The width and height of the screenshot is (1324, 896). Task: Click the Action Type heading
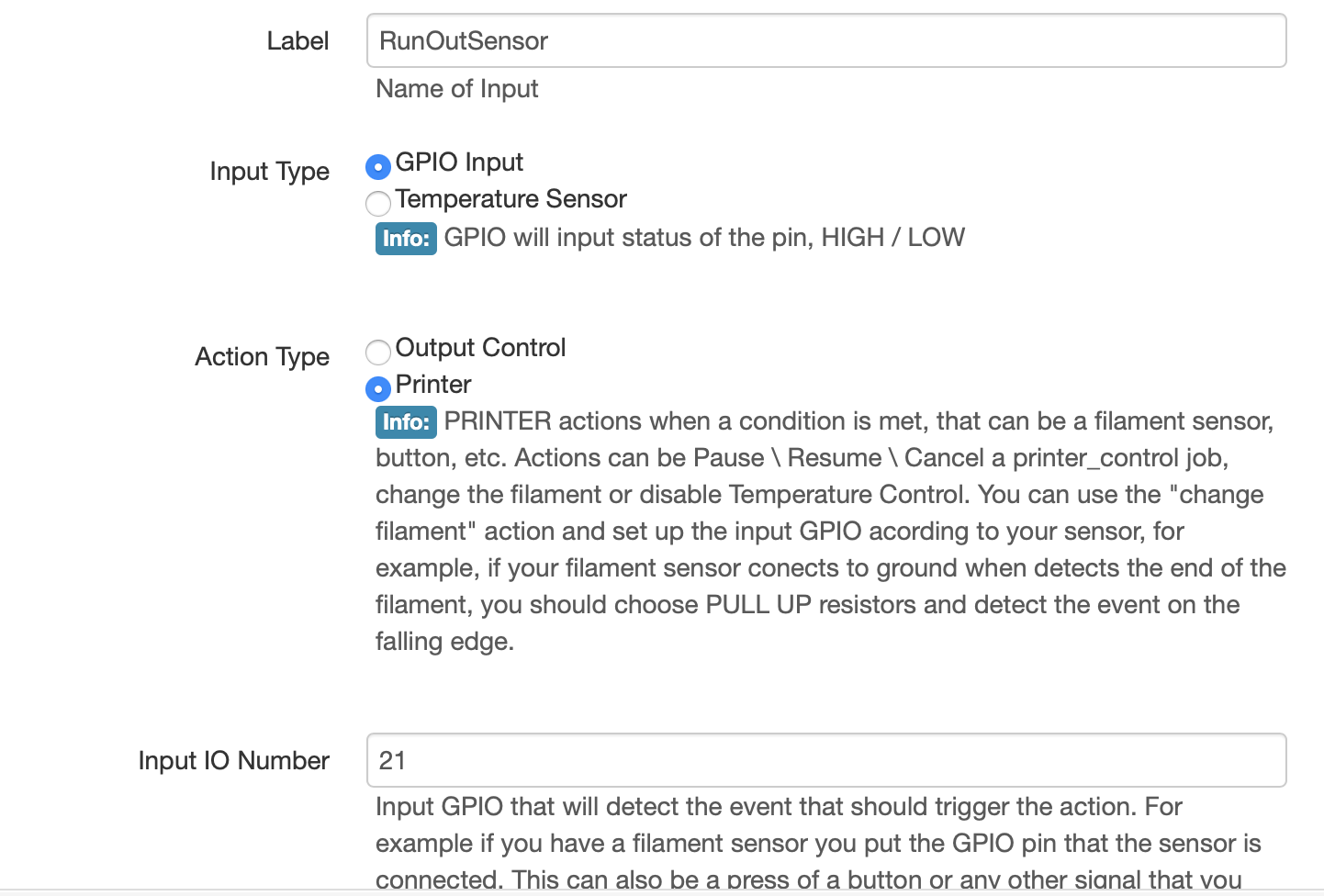coord(262,357)
